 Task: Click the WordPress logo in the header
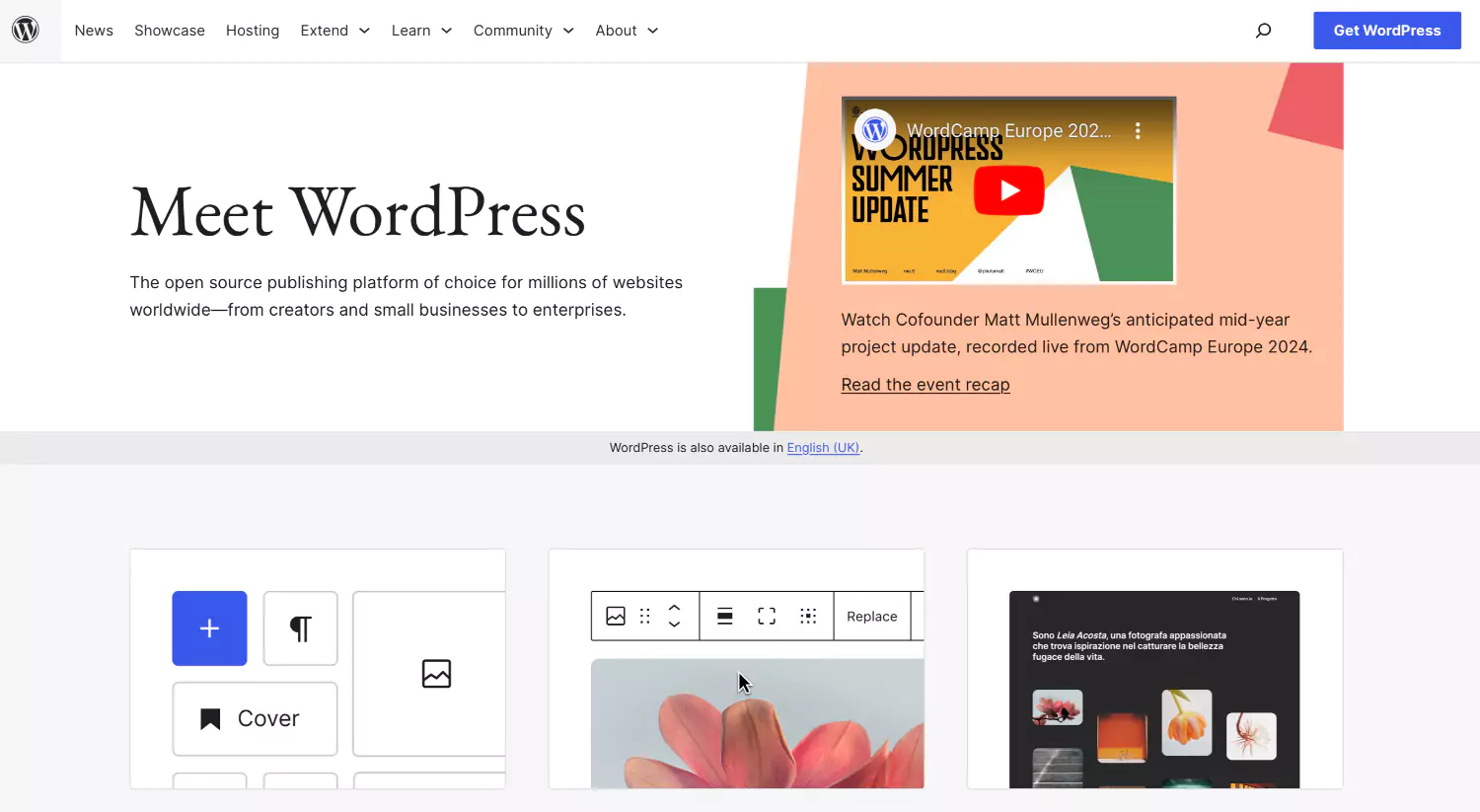(26, 30)
